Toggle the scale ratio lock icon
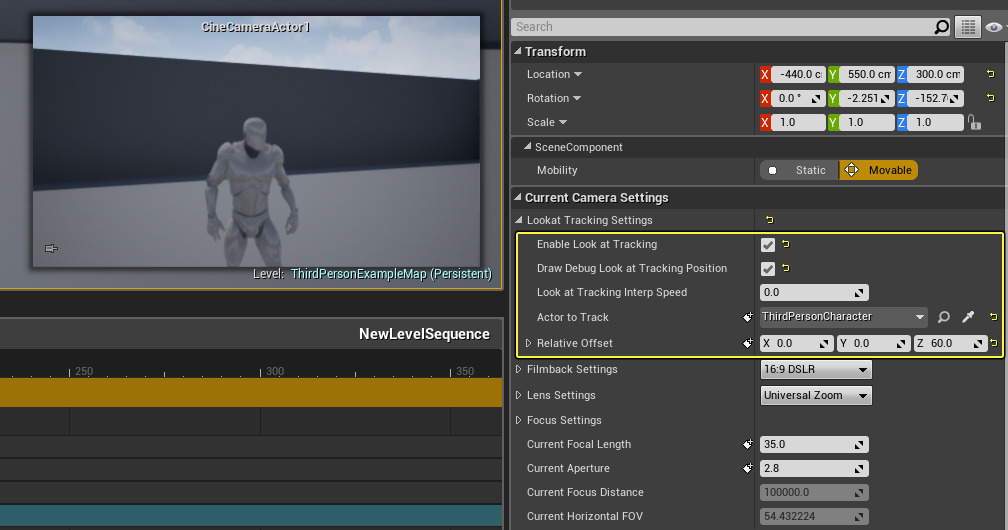 973,122
